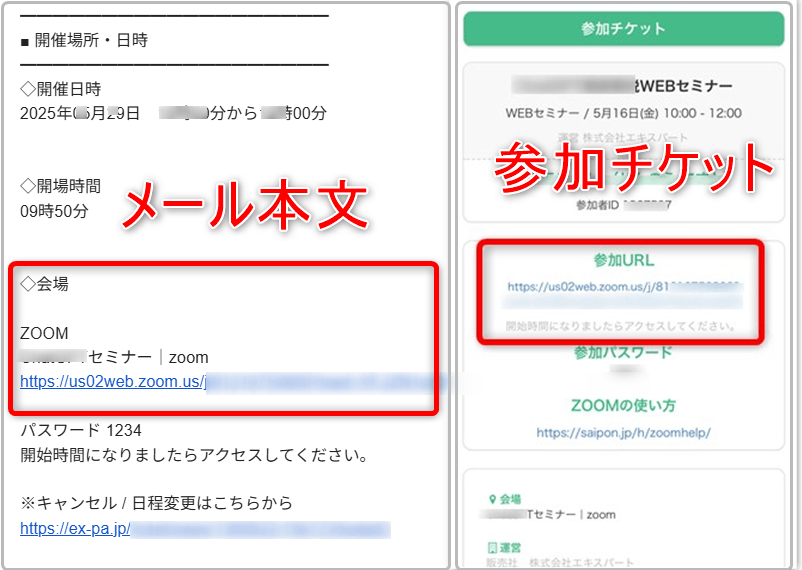Image resolution: width=802 pixels, height=570 pixels.
Task: Click the ■ 開催場所・日時 section title
Action: pyautogui.click(x=84, y=41)
